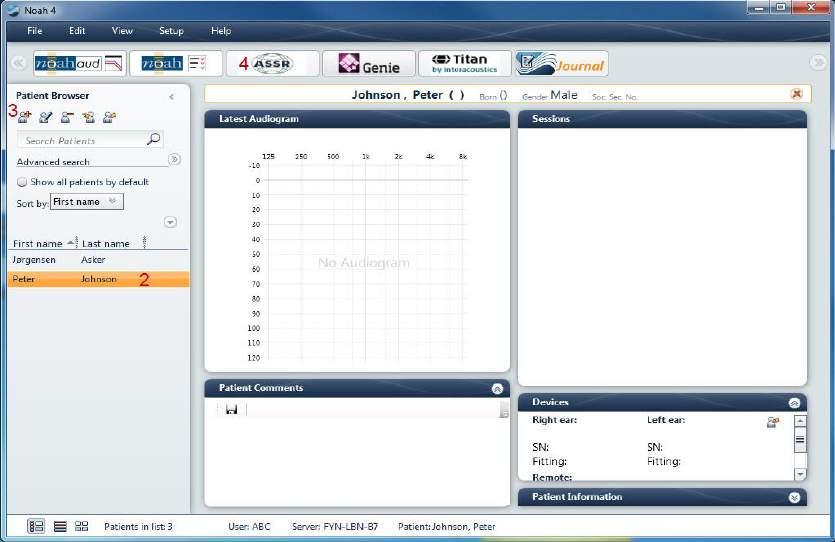Click the round down-arrow above patient list

click(x=170, y=222)
